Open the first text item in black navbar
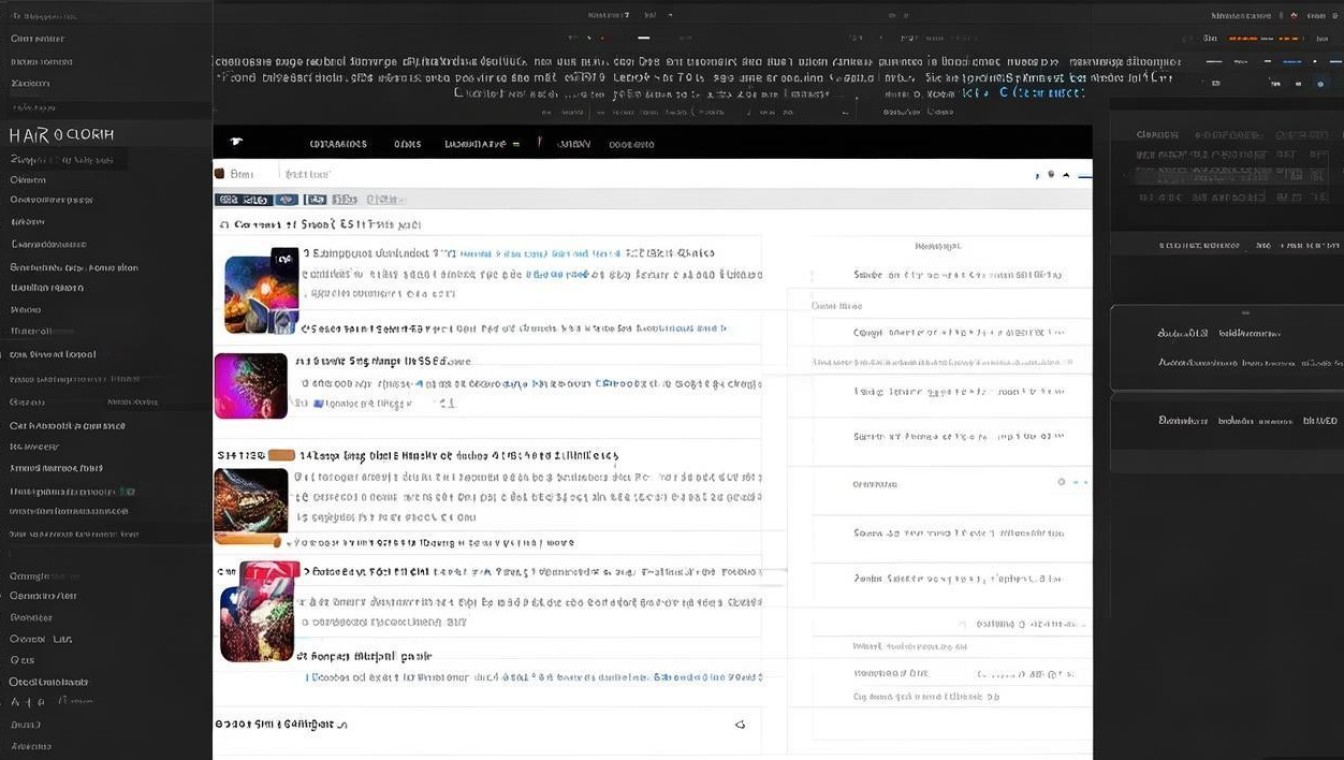 tap(338, 144)
